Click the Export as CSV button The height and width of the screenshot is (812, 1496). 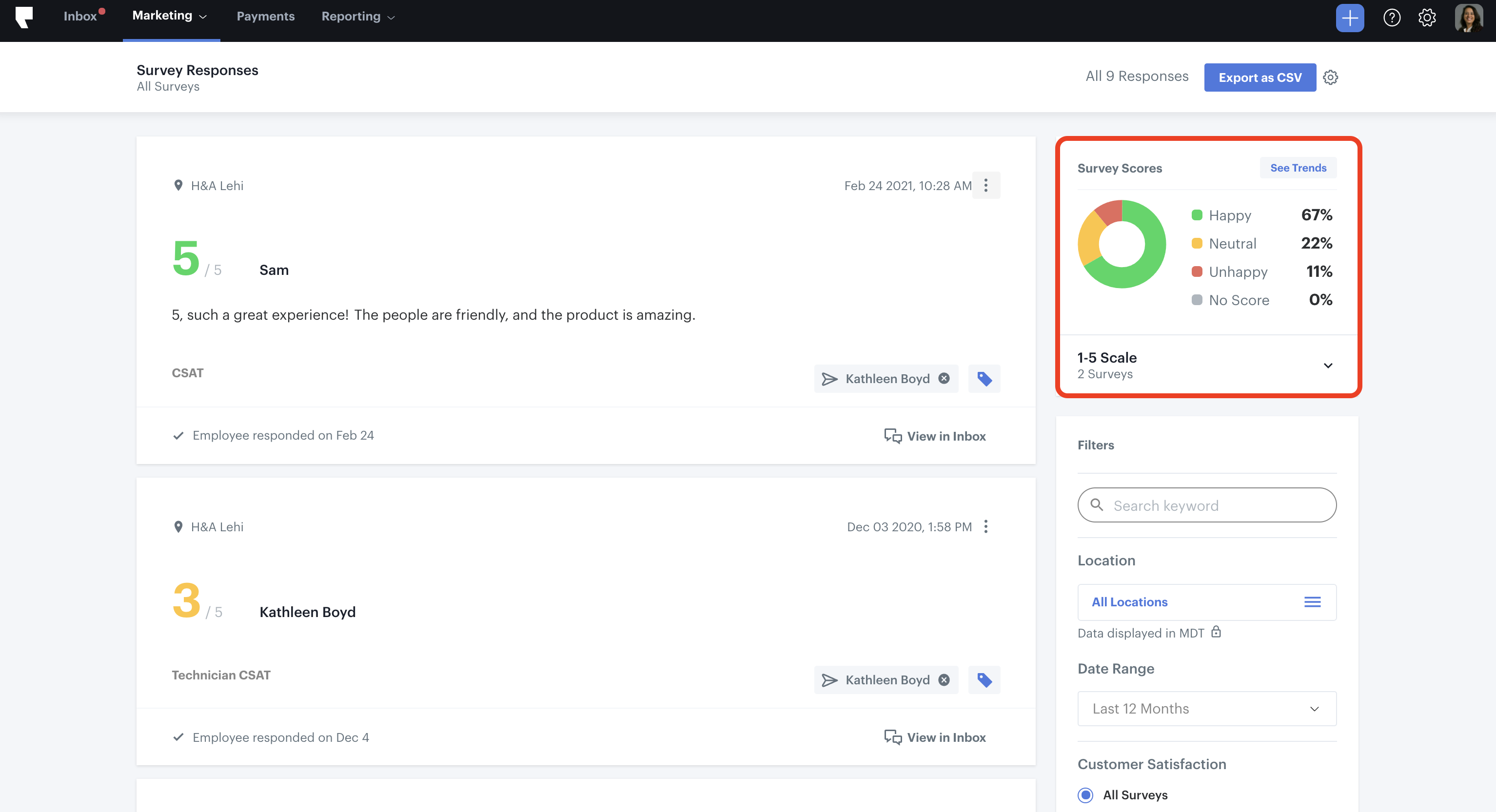[x=1260, y=77]
